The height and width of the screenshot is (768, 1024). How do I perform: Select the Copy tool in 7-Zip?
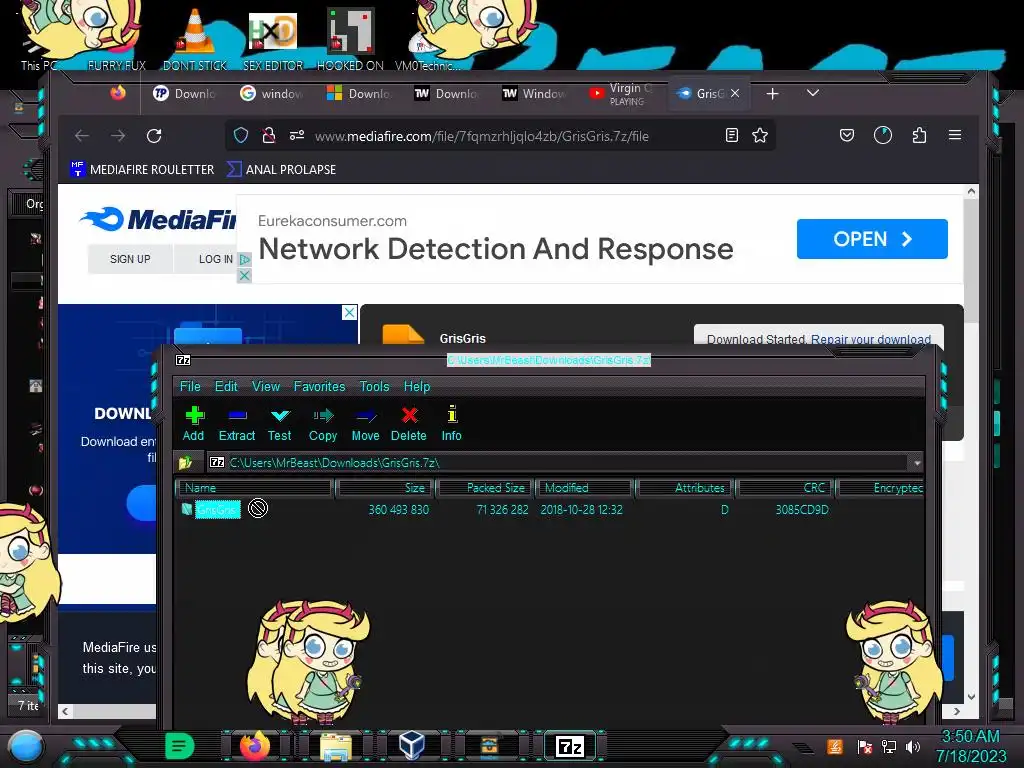coord(323,424)
